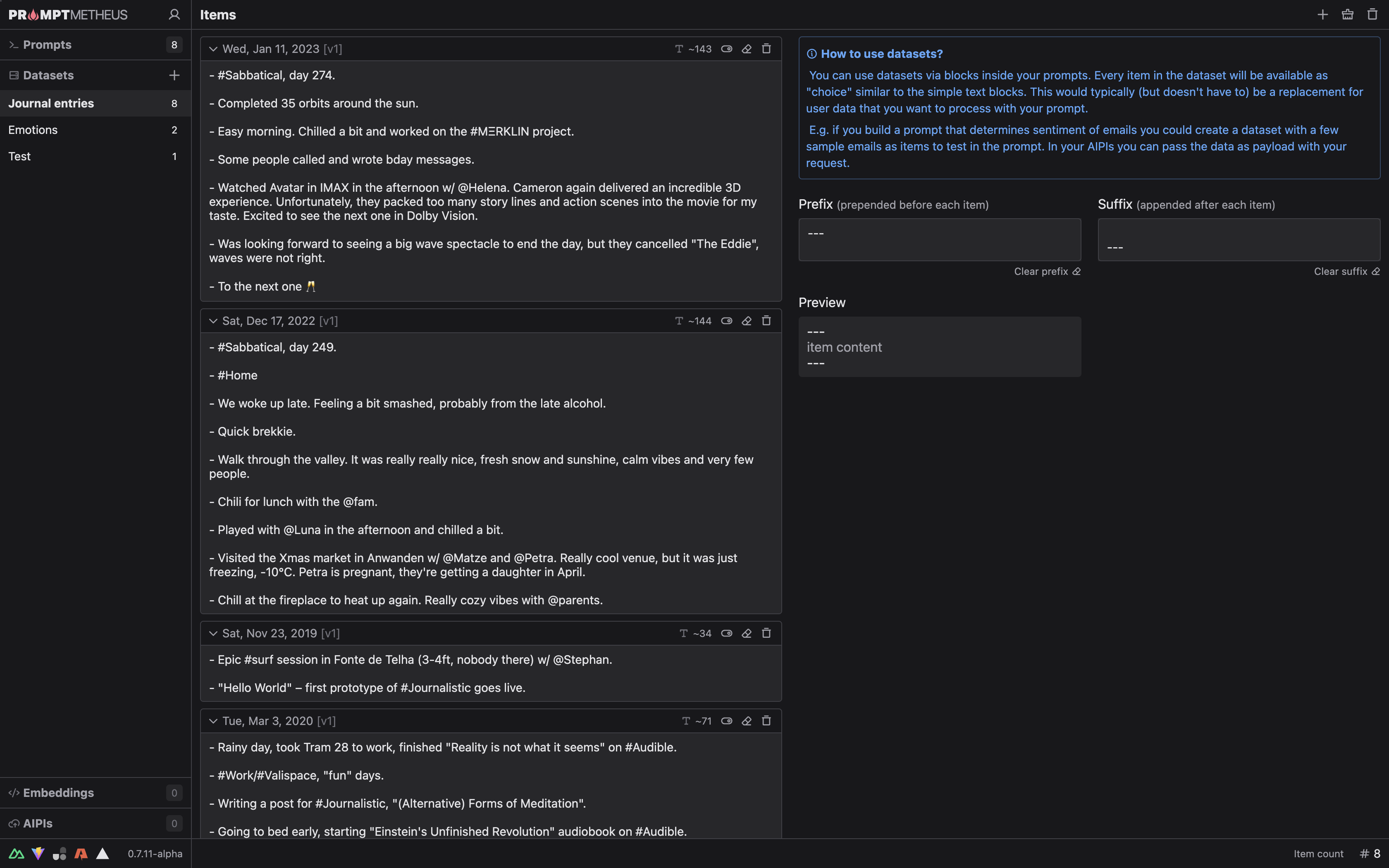Open the user account icon
Viewport: 1389px width, 868px height.
pos(174,14)
